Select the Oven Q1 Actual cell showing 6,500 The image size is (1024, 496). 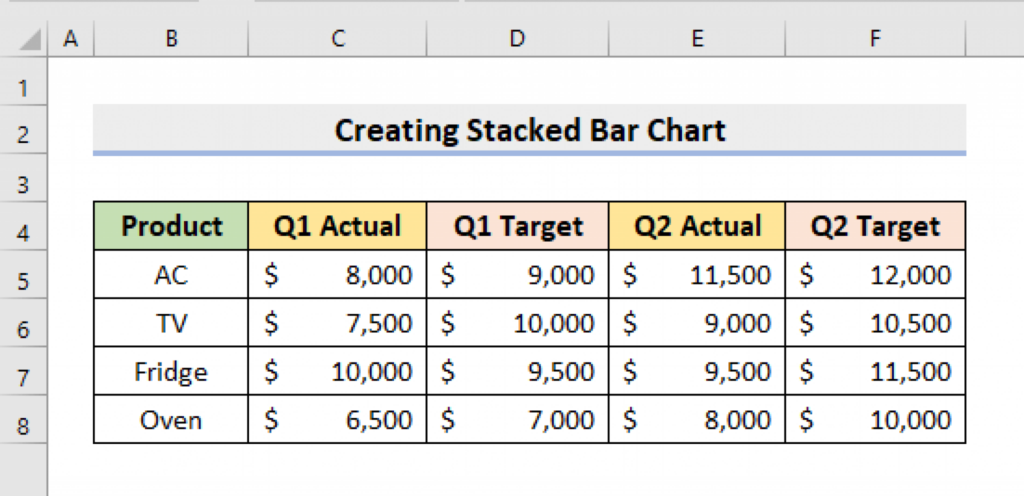(338, 420)
